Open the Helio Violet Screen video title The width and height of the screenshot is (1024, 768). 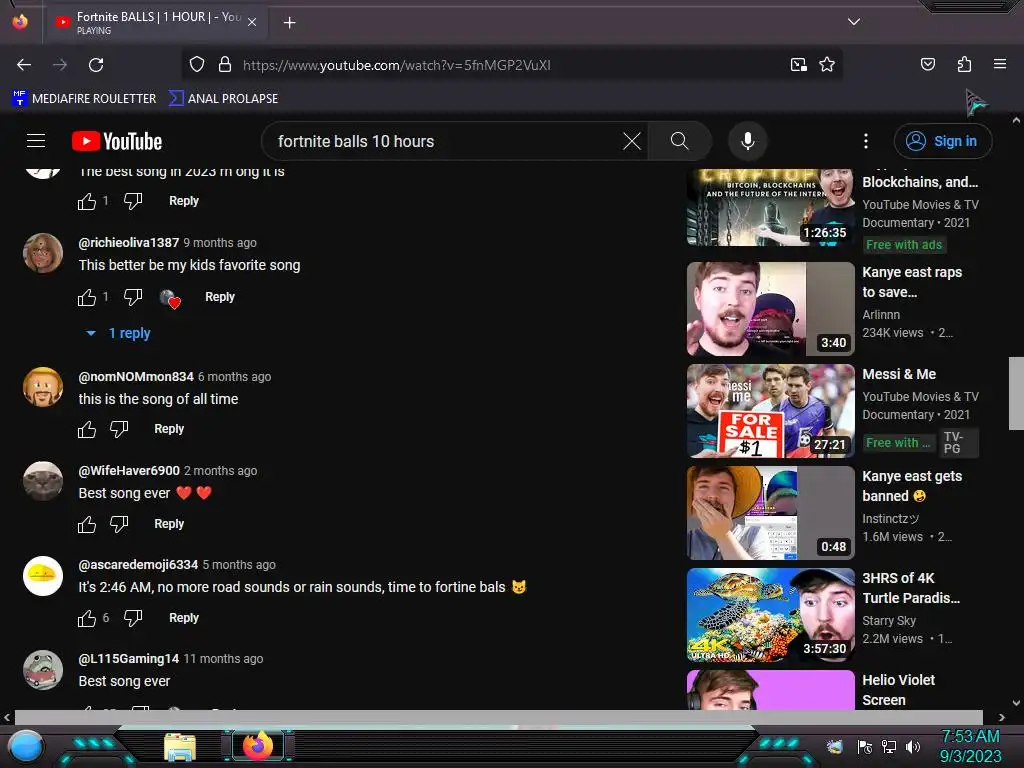898,690
